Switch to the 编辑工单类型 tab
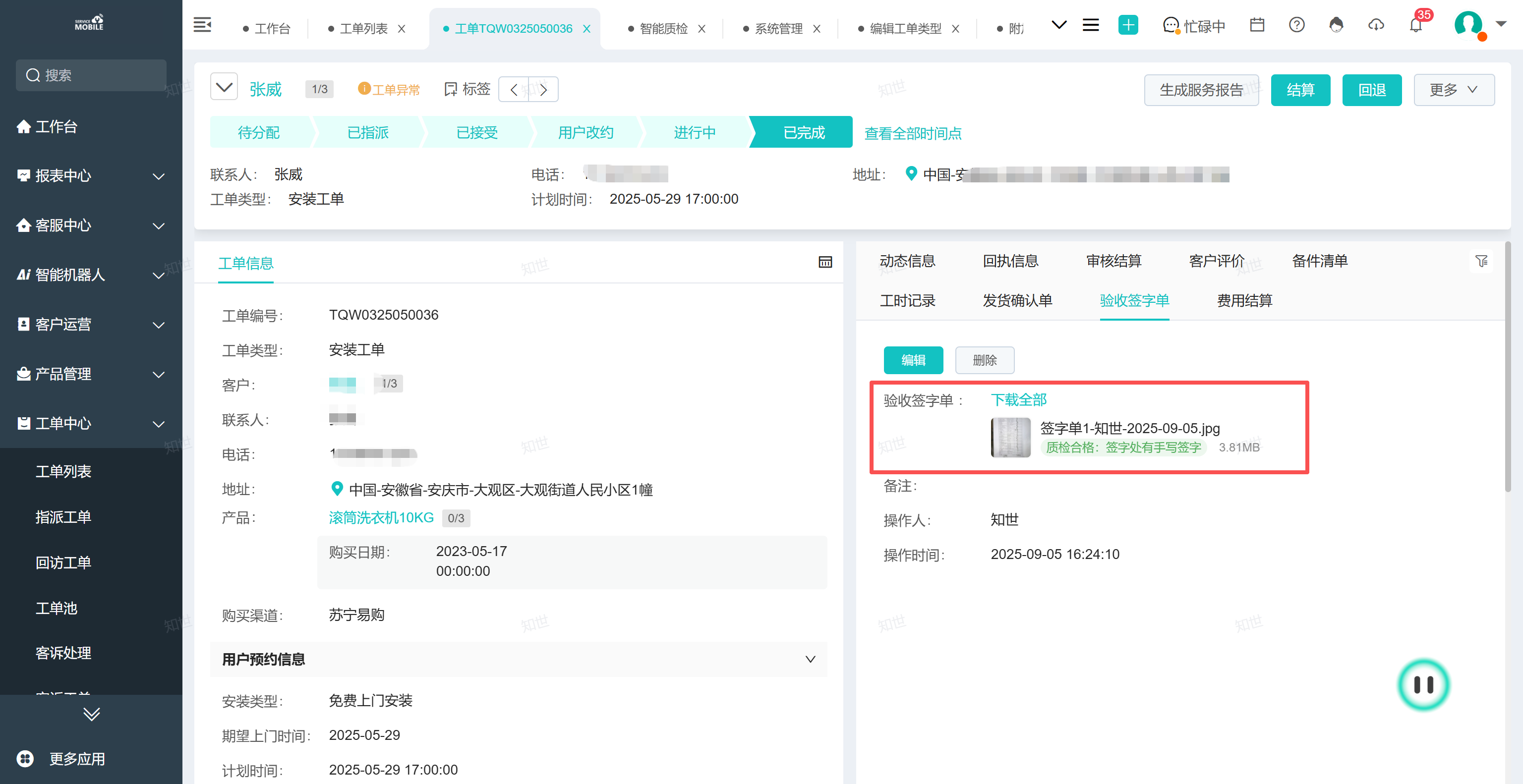This screenshot has width=1523, height=784. [900, 28]
